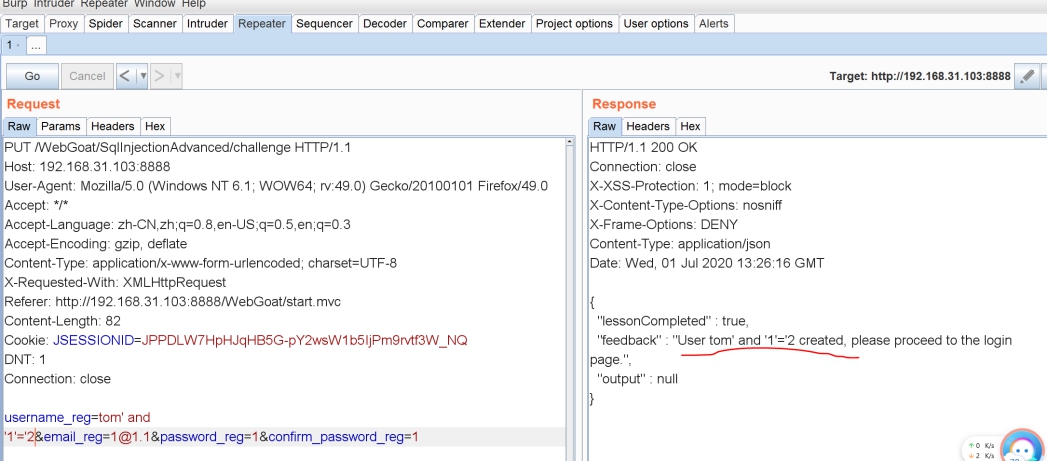Go to next request in history
This screenshot has width=1048, height=462.
[159, 76]
